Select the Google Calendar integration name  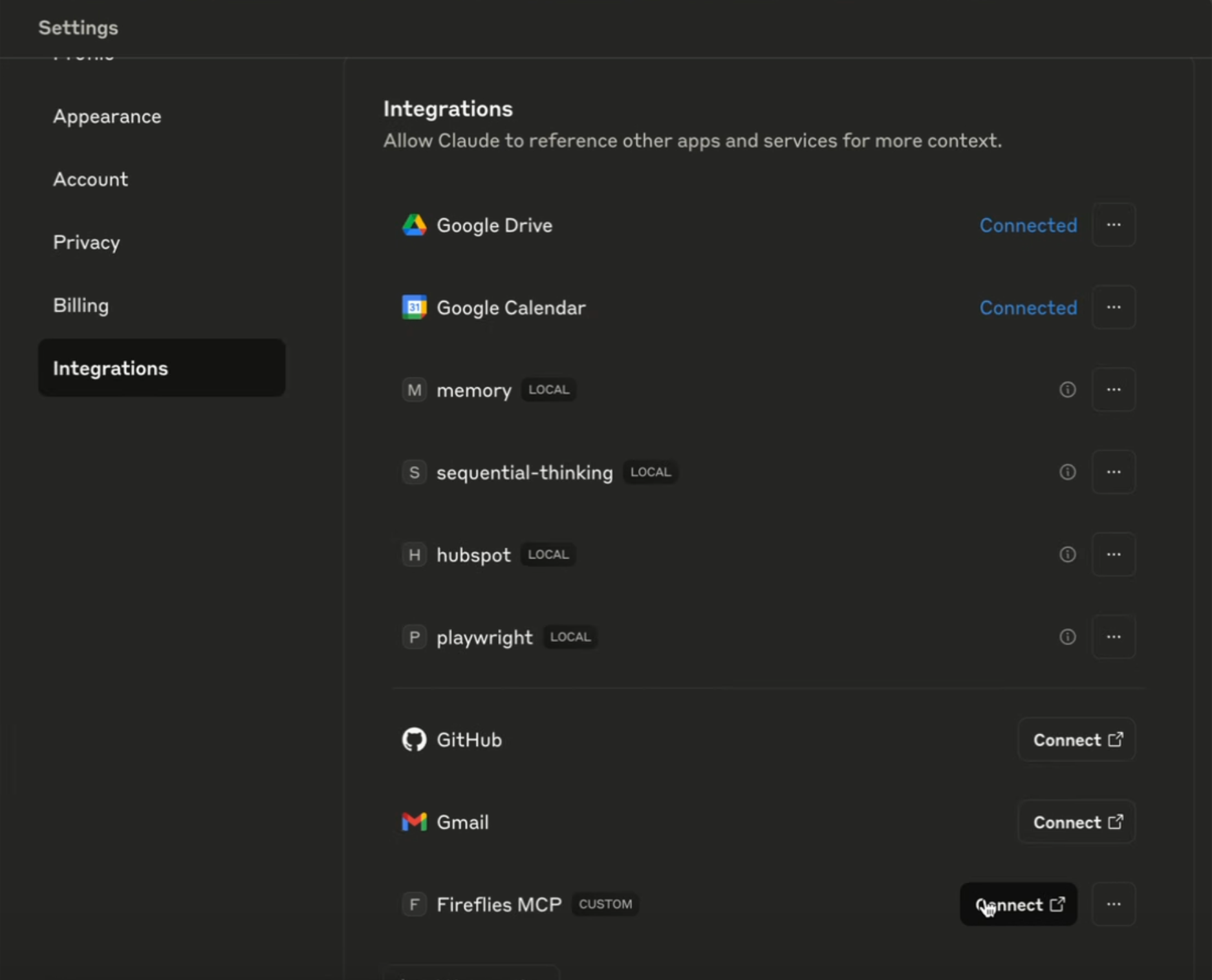click(x=511, y=308)
